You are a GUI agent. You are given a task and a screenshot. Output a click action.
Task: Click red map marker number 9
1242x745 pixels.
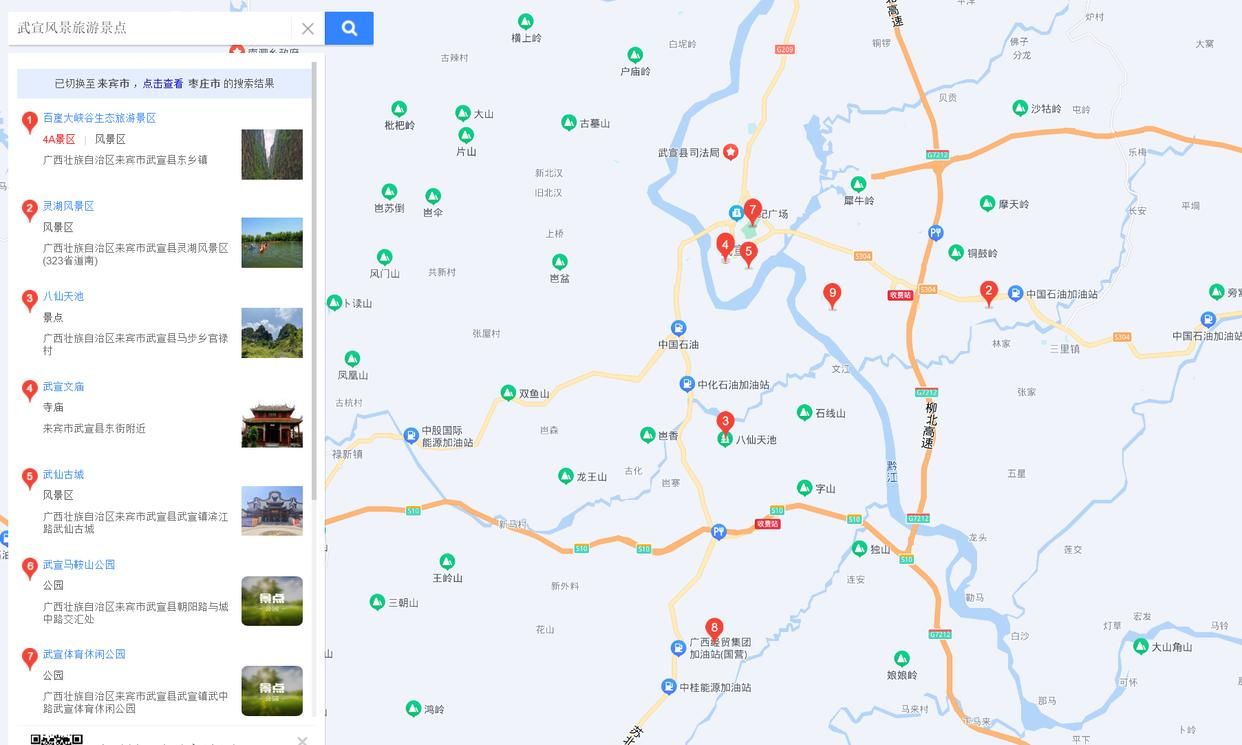(832, 295)
